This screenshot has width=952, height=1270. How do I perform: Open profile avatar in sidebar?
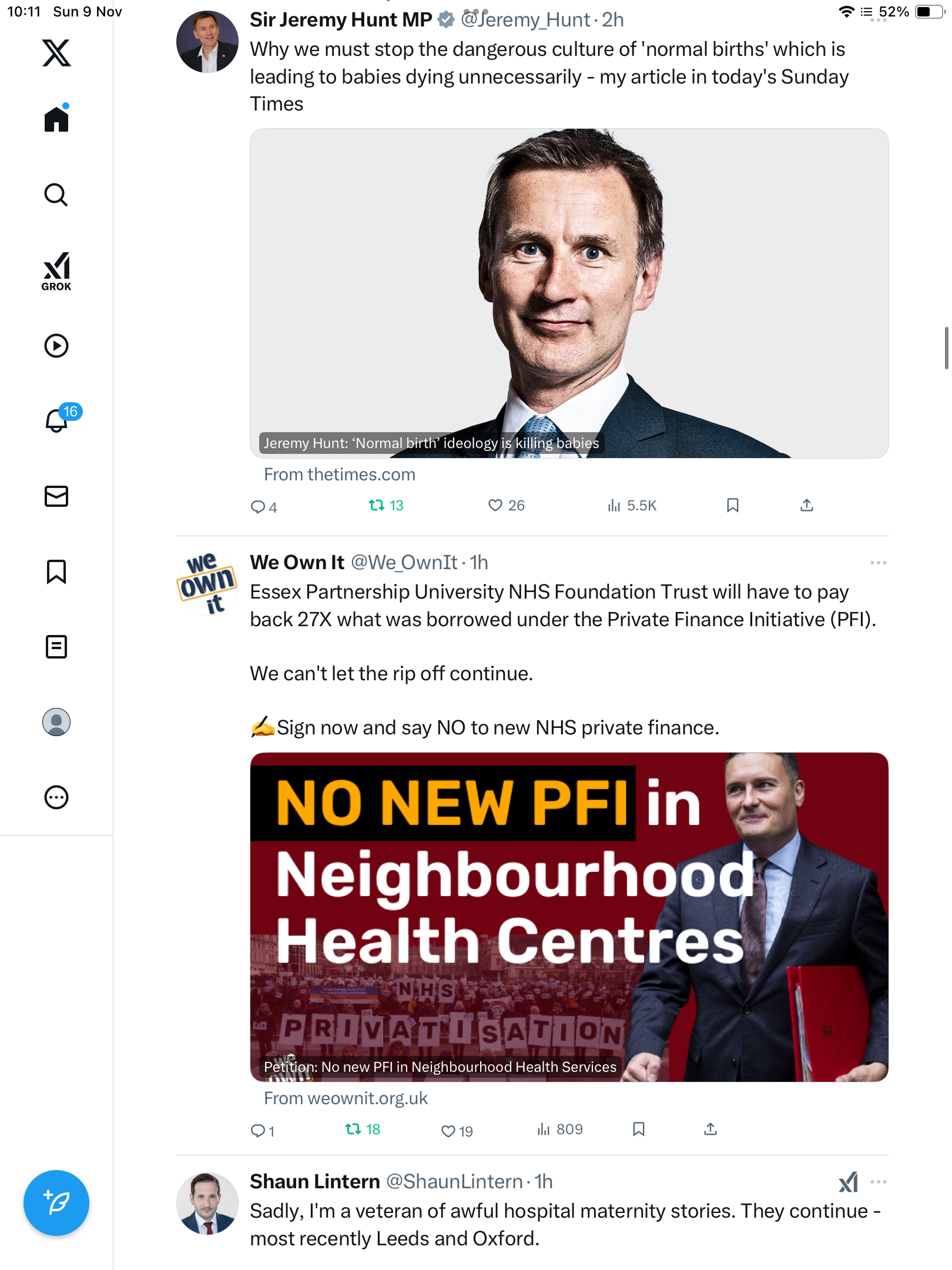pyautogui.click(x=56, y=722)
